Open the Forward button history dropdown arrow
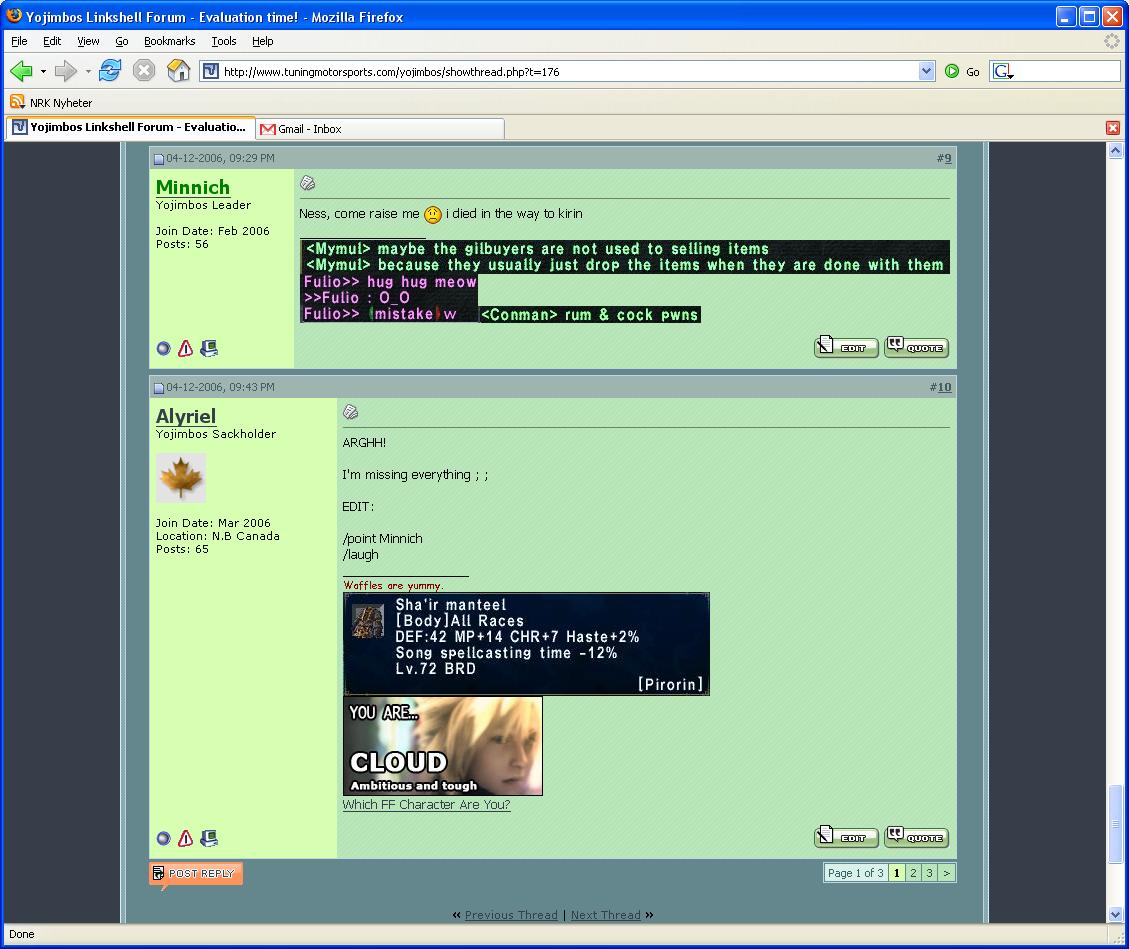This screenshot has height=949, width=1129. tap(88, 72)
